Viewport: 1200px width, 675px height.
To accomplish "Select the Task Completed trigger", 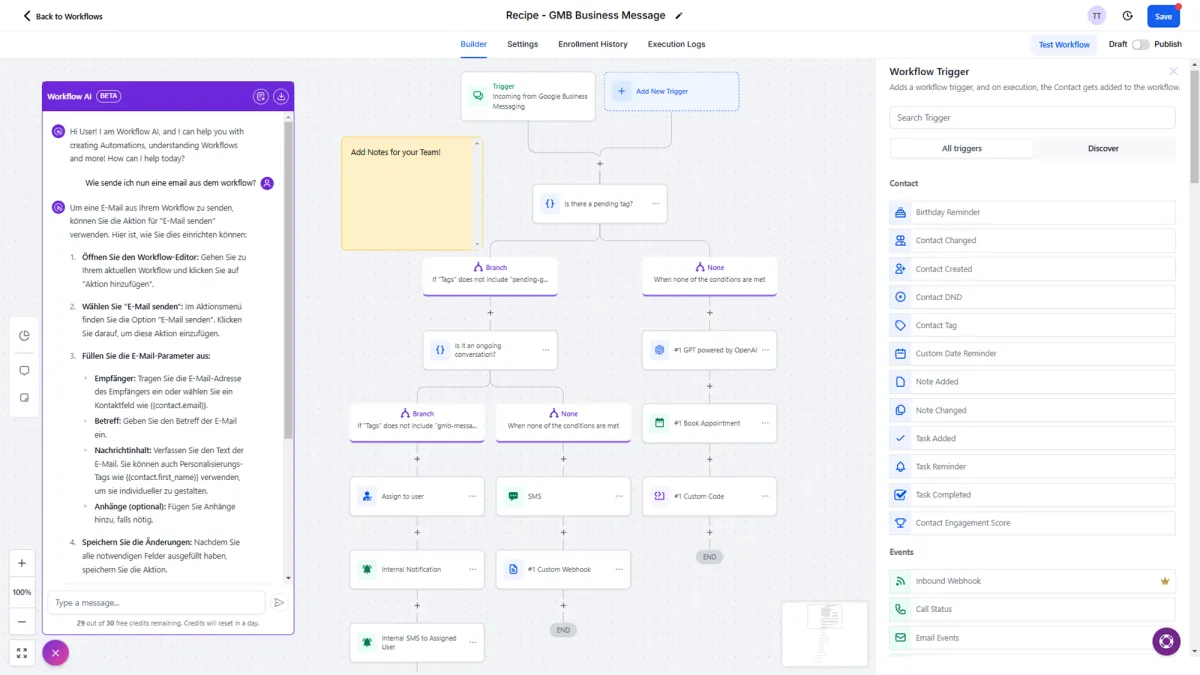I will pyautogui.click(x=1032, y=495).
